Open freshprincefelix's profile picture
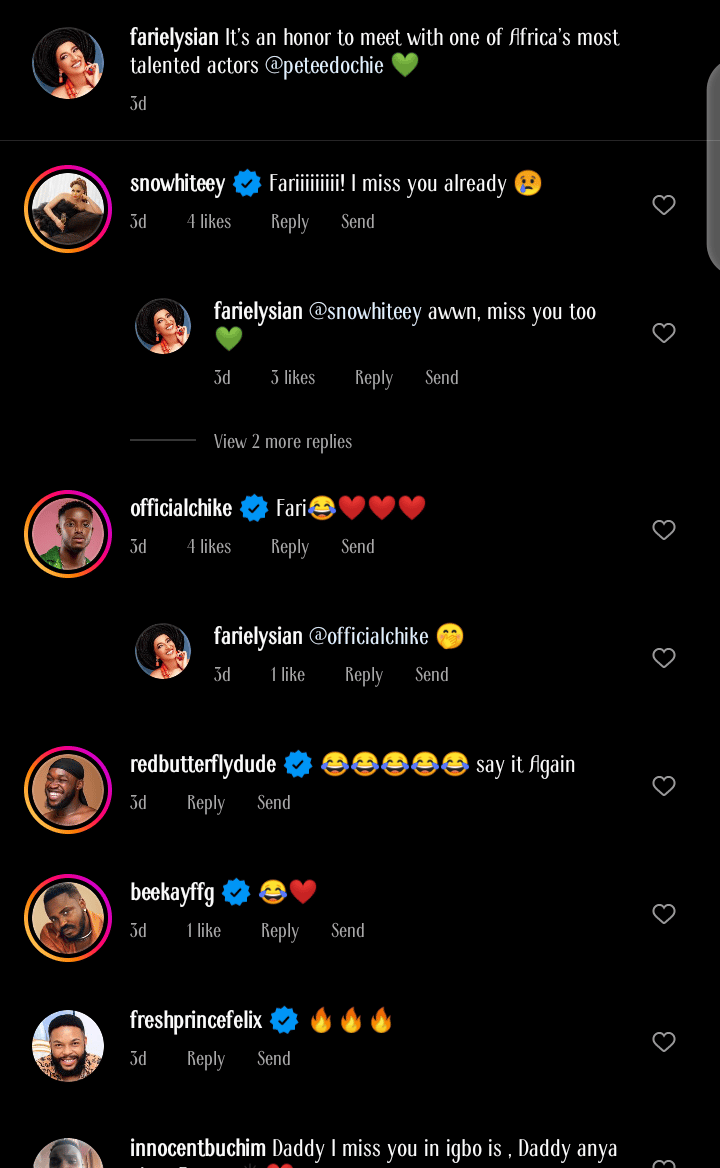 [68, 1046]
